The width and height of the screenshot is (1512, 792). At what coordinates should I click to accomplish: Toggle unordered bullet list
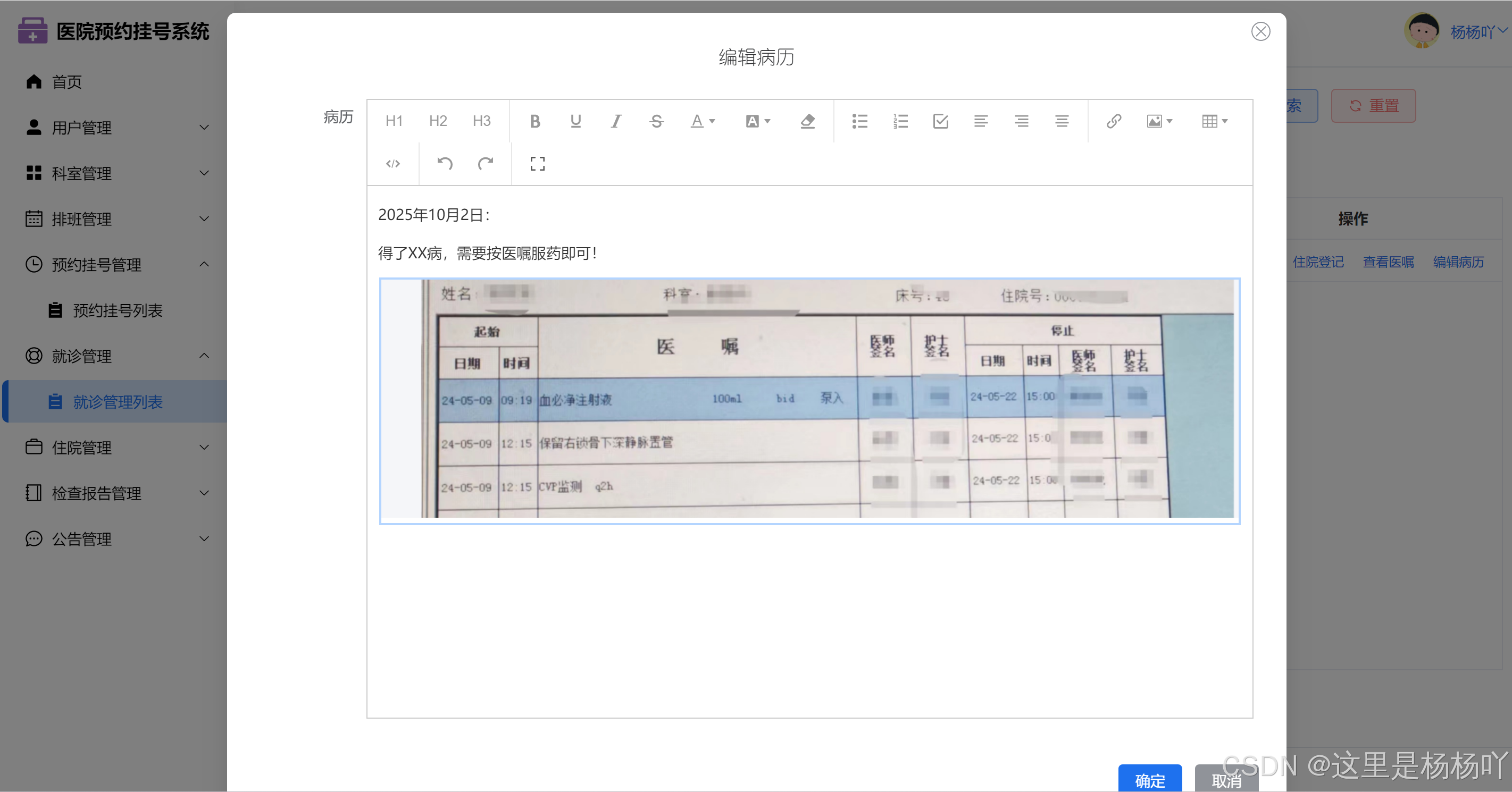[859, 121]
